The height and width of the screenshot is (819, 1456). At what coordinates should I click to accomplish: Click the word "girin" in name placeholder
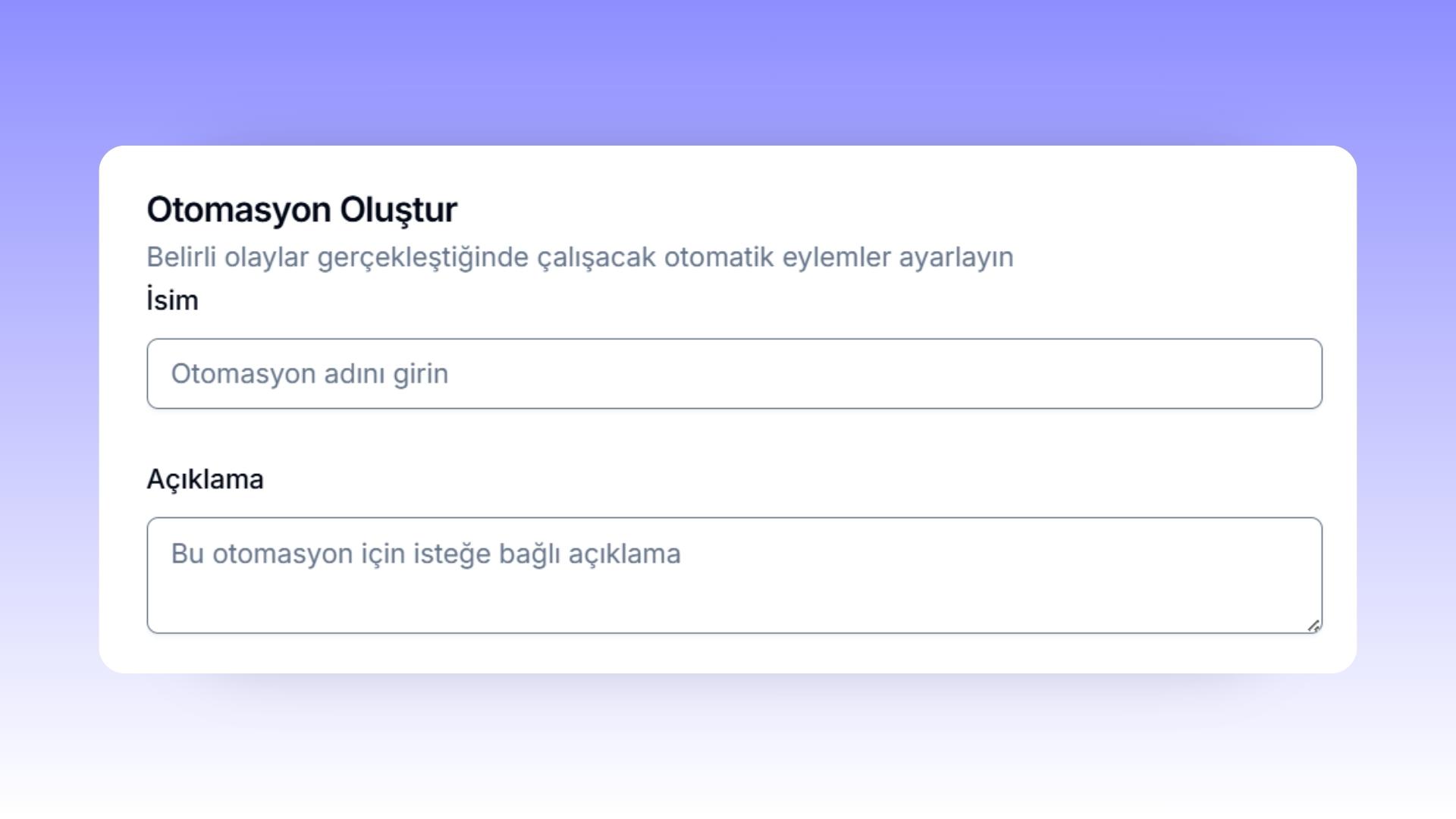tap(420, 374)
